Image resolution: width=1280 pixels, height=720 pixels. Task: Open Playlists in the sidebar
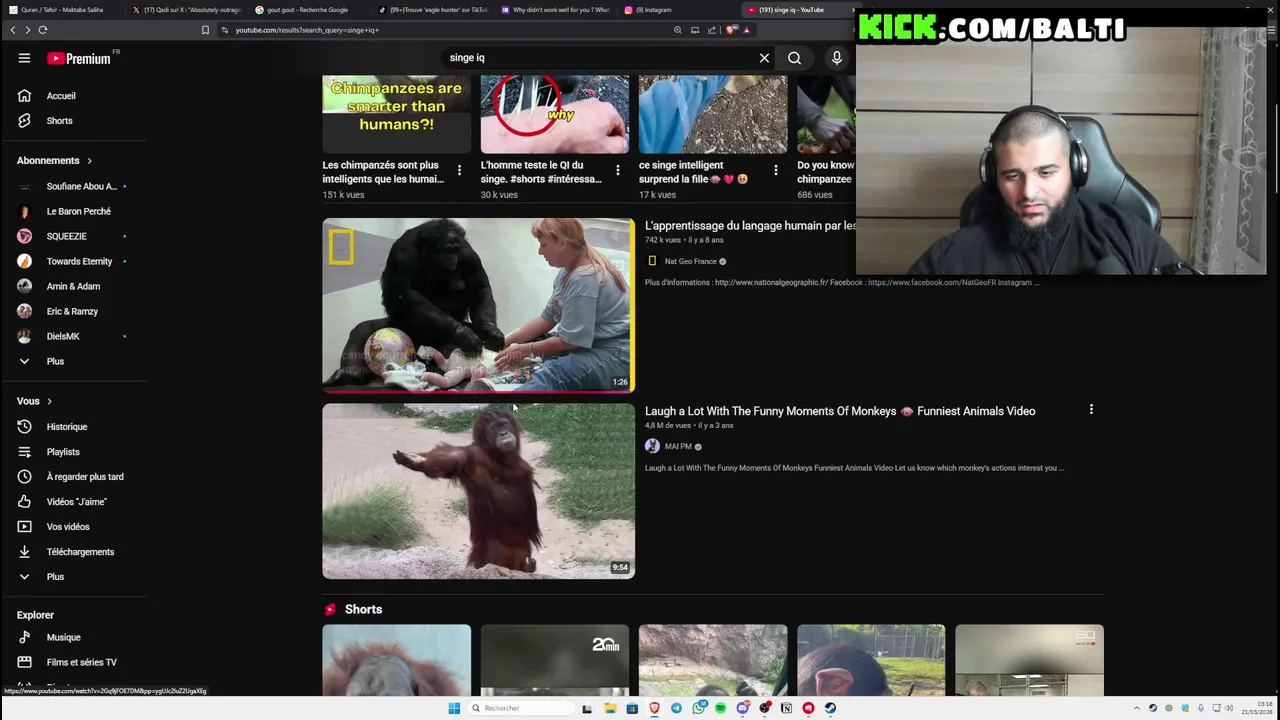tap(63, 452)
